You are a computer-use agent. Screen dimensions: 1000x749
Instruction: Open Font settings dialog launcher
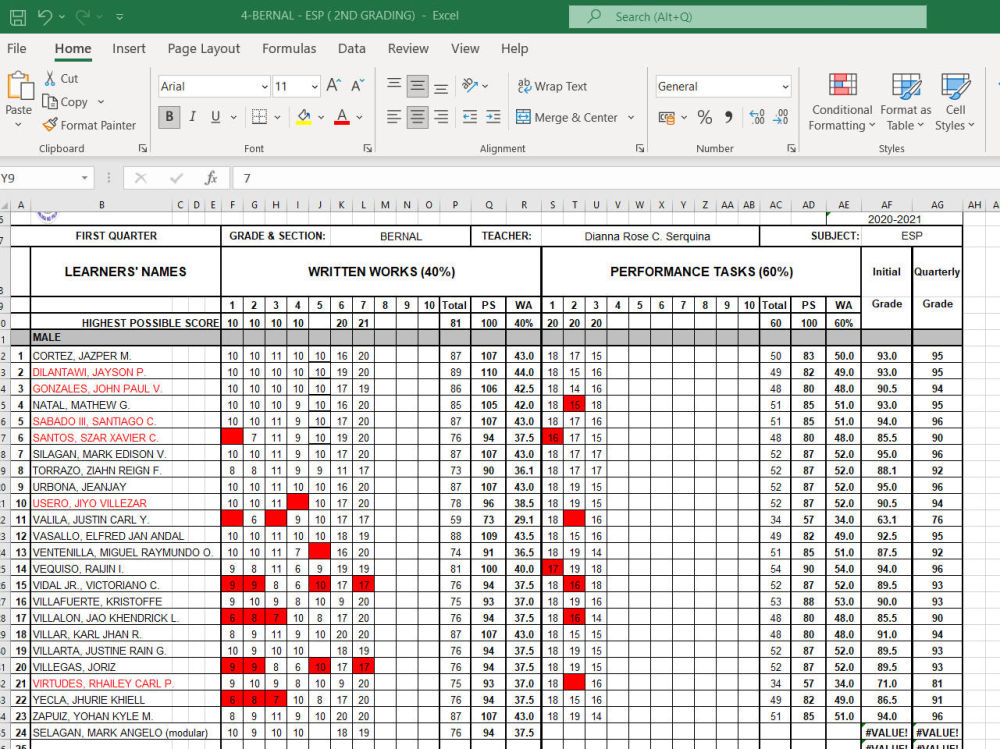(x=368, y=148)
